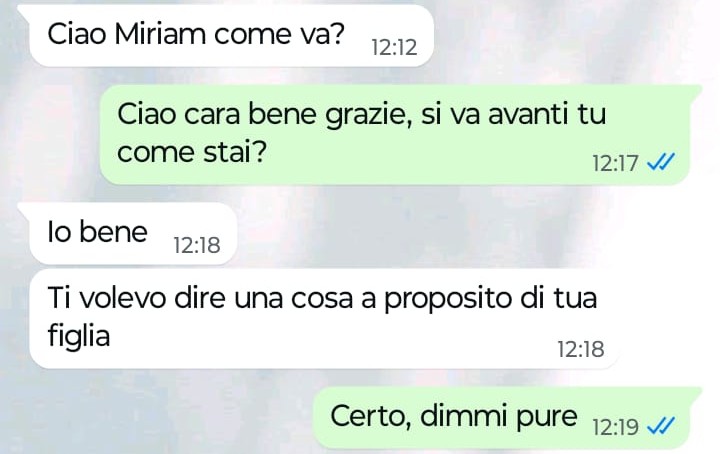Image resolution: width=720 pixels, height=454 pixels.
Task: Click the 12:17 timestamp on the green bubble
Action: (615, 163)
